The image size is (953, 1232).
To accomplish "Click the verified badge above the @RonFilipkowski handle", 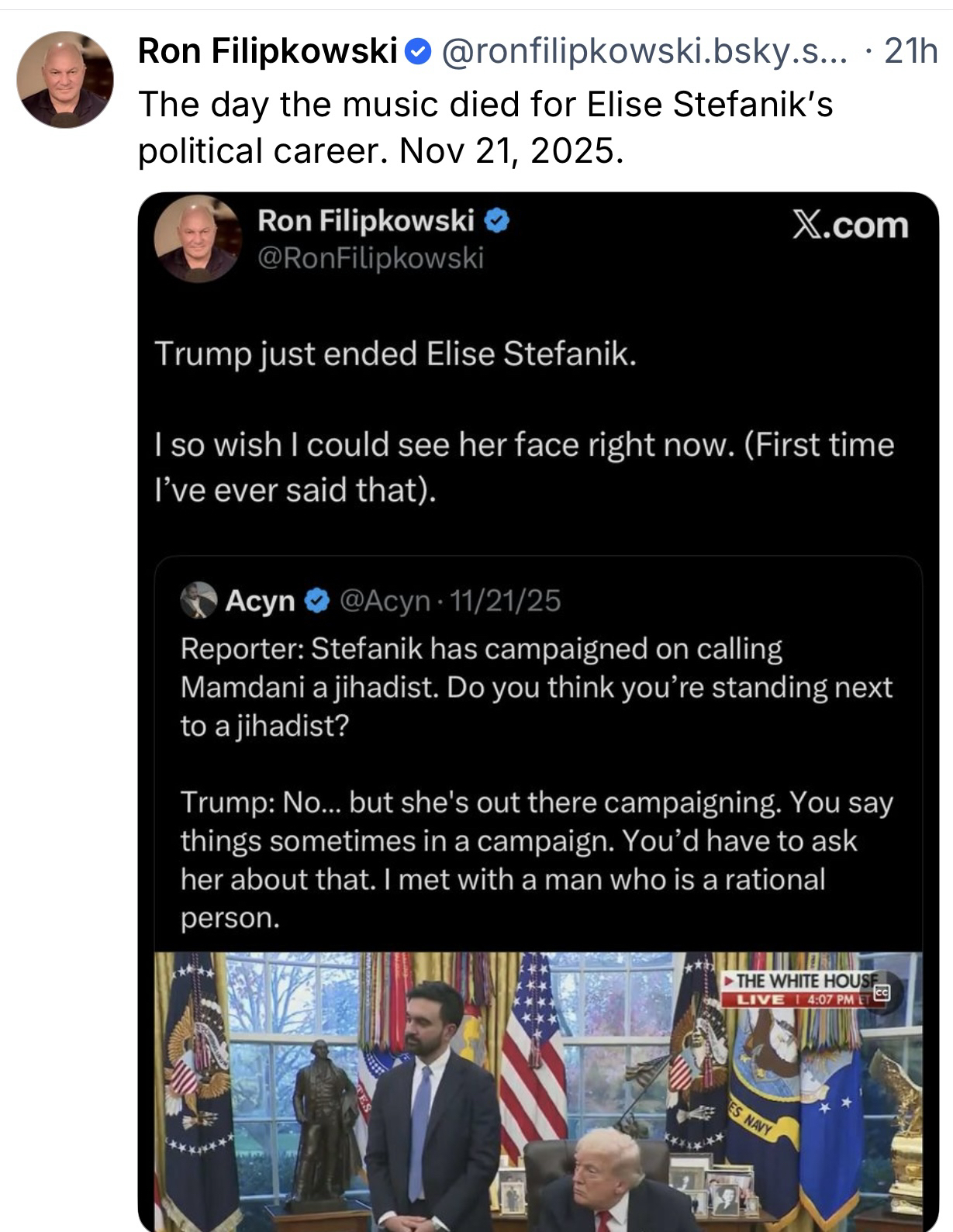I will [x=497, y=221].
